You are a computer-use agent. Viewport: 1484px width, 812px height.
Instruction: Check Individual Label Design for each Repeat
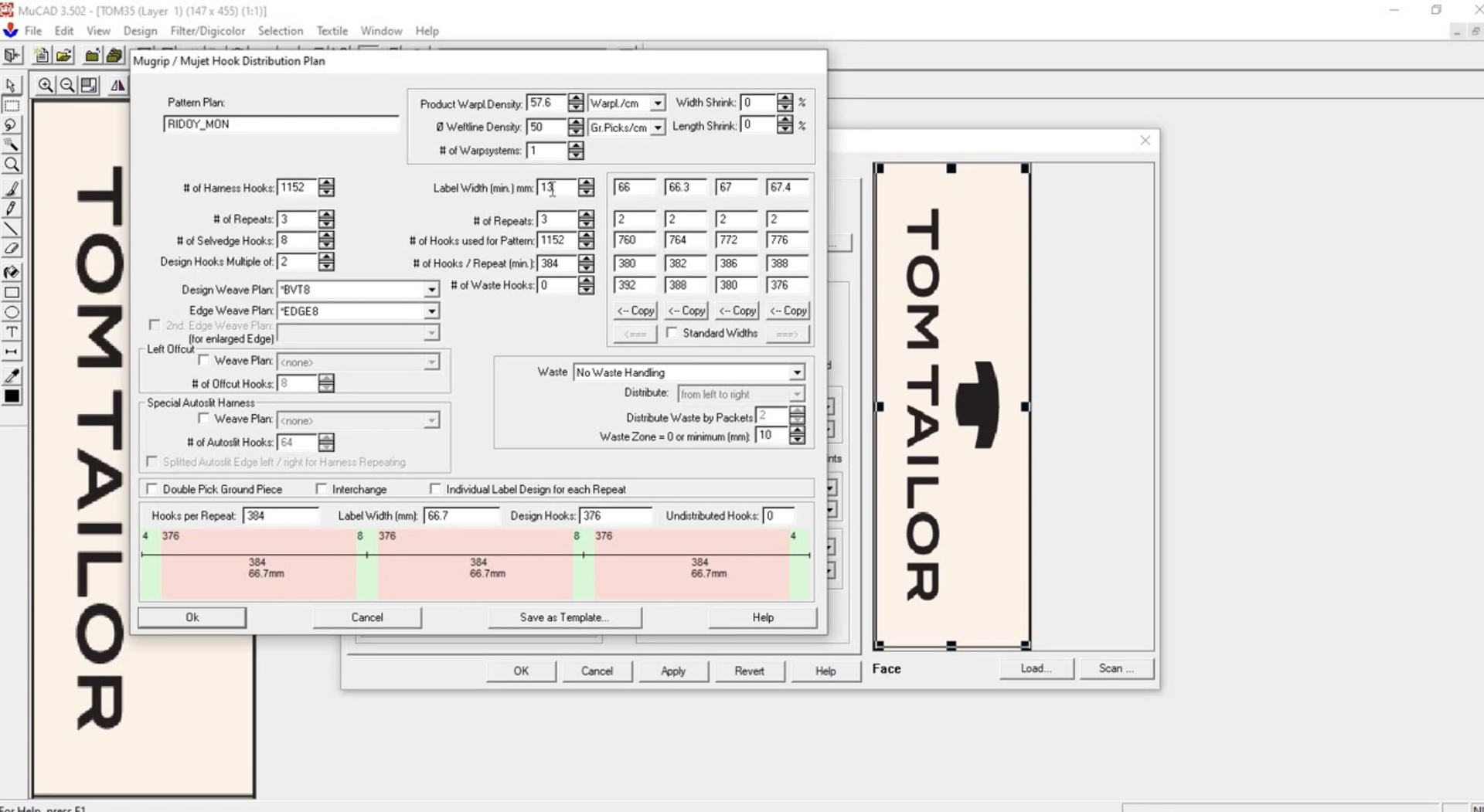pos(435,489)
